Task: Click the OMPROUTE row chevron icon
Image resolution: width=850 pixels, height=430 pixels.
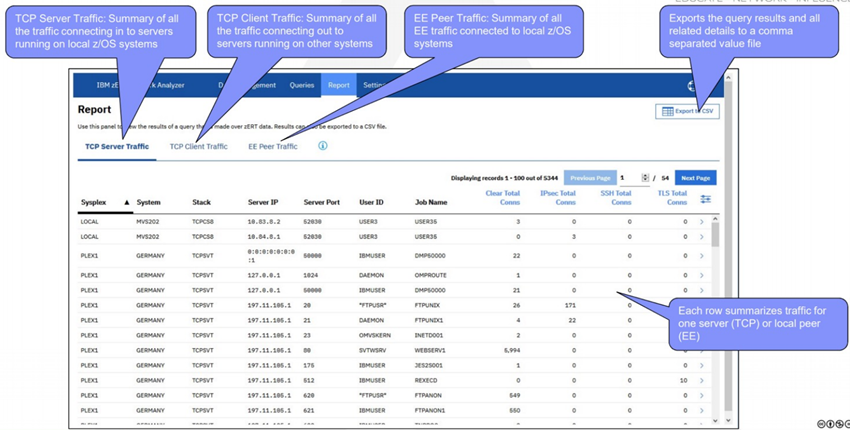Action: click(x=701, y=275)
